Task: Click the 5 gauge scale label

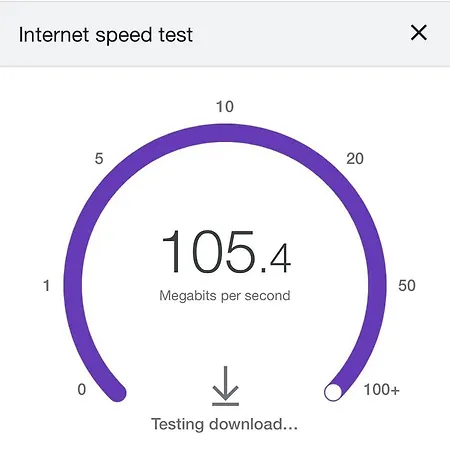Action: pyautogui.click(x=99, y=158)
